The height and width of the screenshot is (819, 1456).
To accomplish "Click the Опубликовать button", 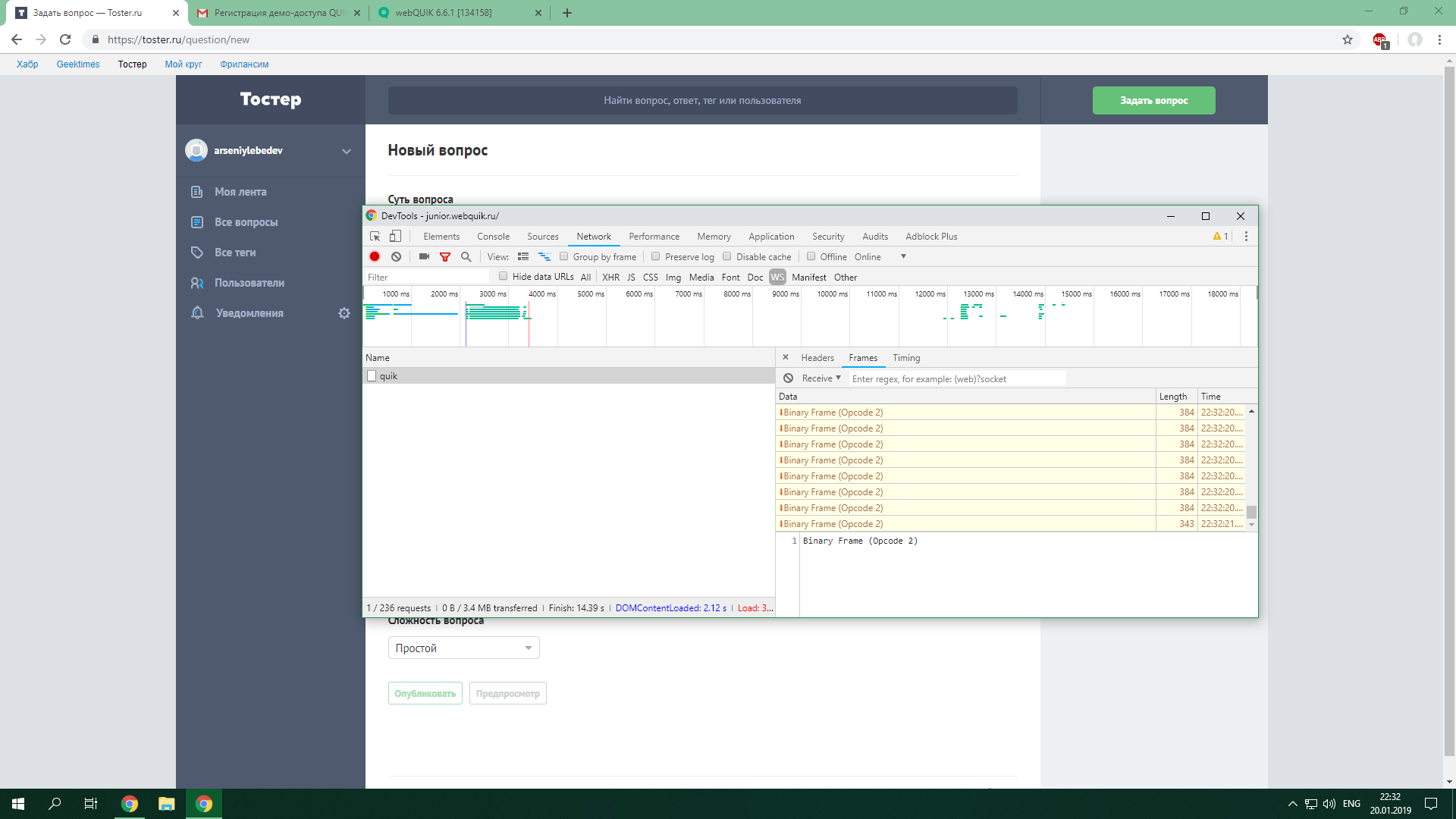I will tap(425, 693).
